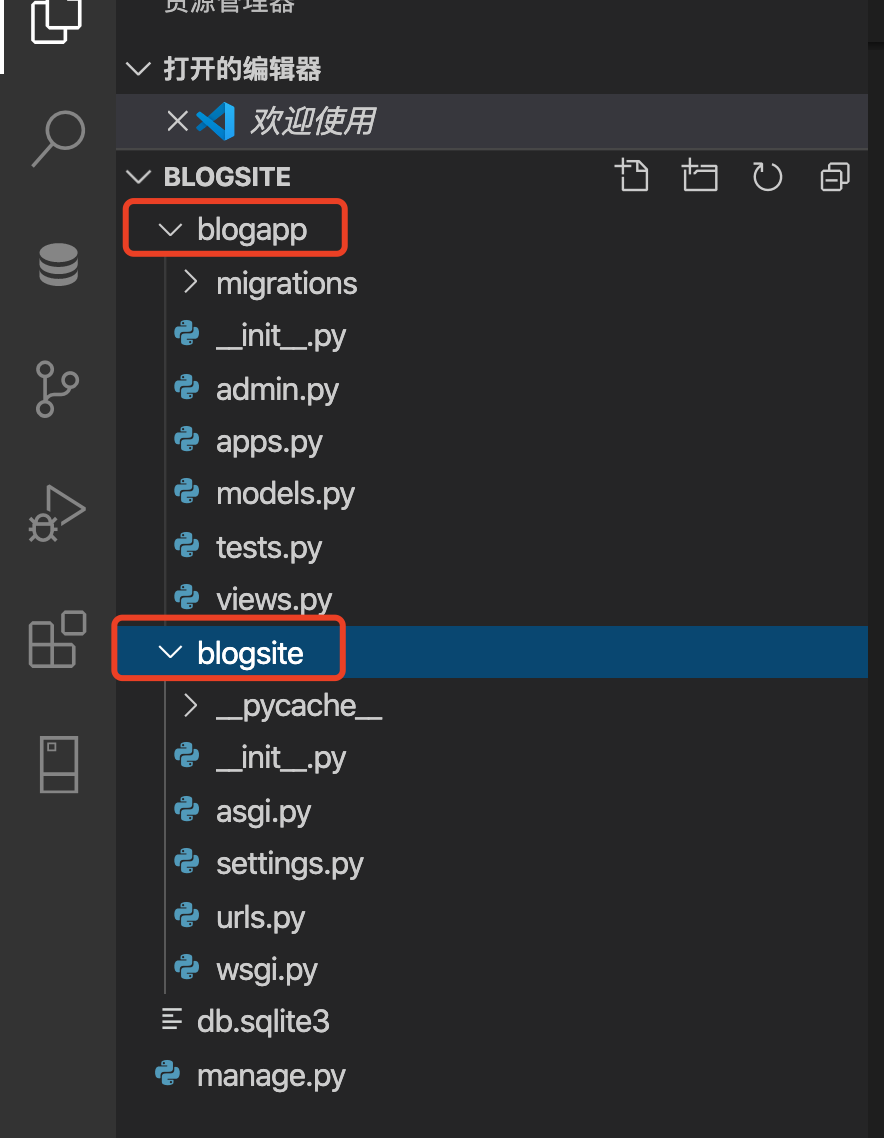Open the Run and Debug panel
Viewport: 884px width, 1138px height.
click(57, 514)
